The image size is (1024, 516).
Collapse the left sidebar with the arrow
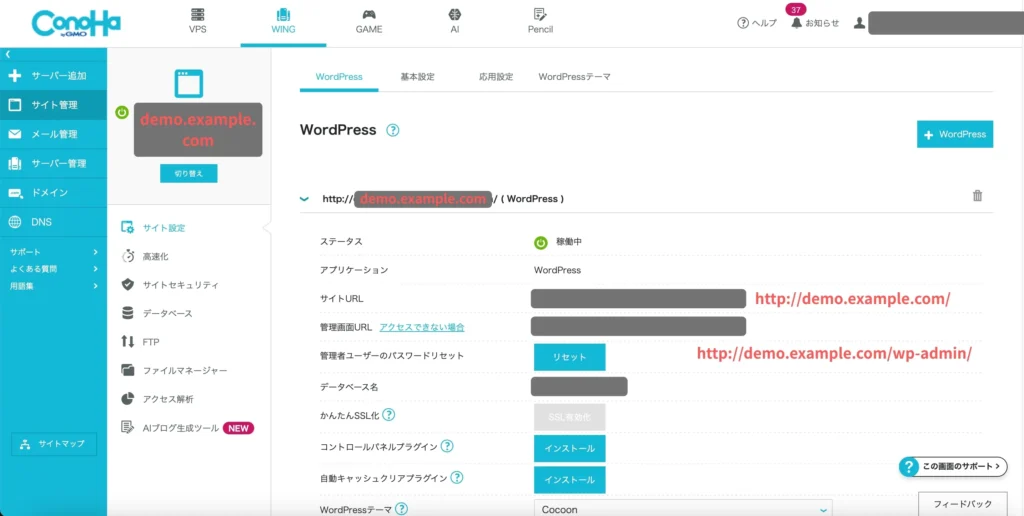pyautogui.click(x=8, y=54)
